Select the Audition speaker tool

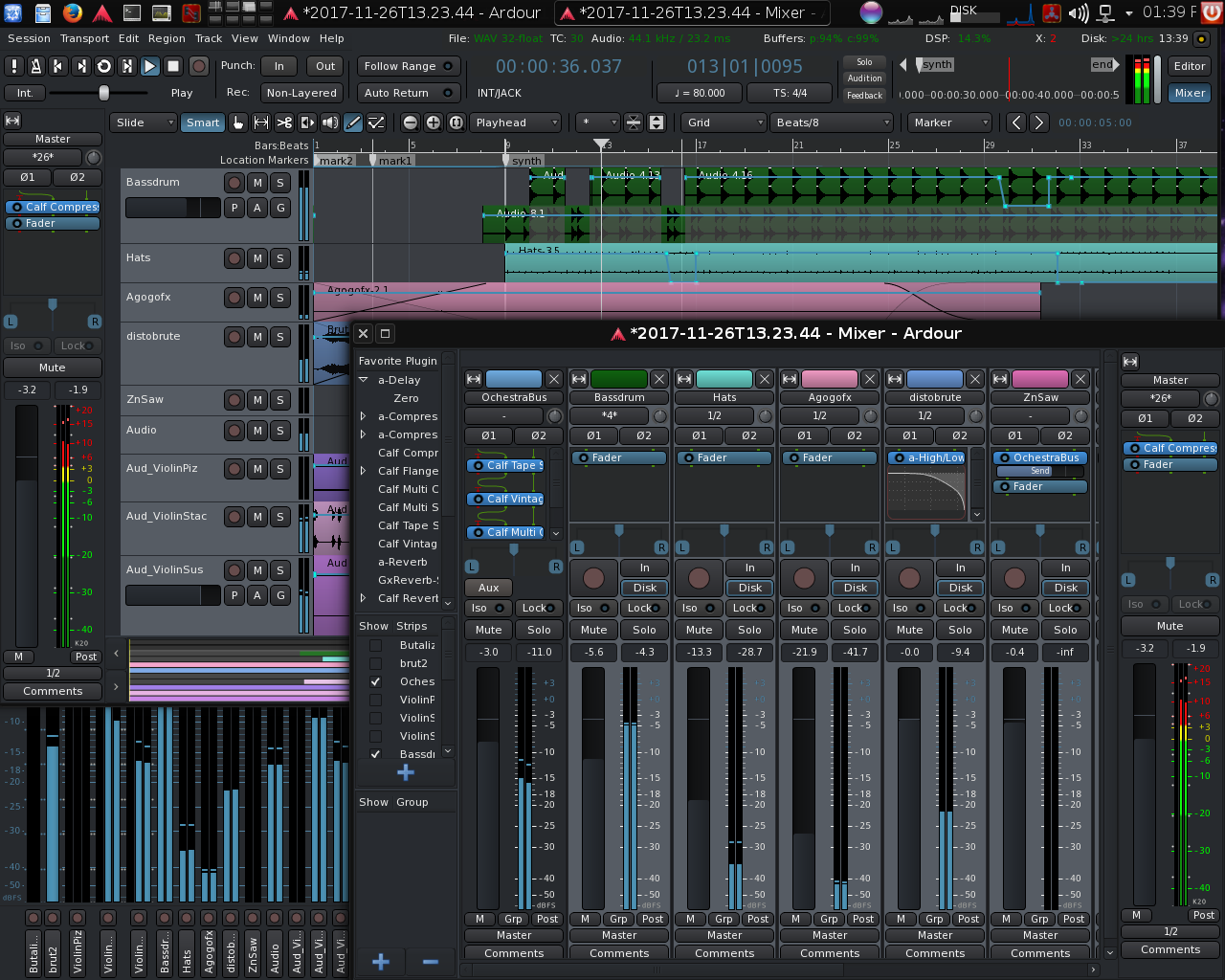tap(330, 122)
